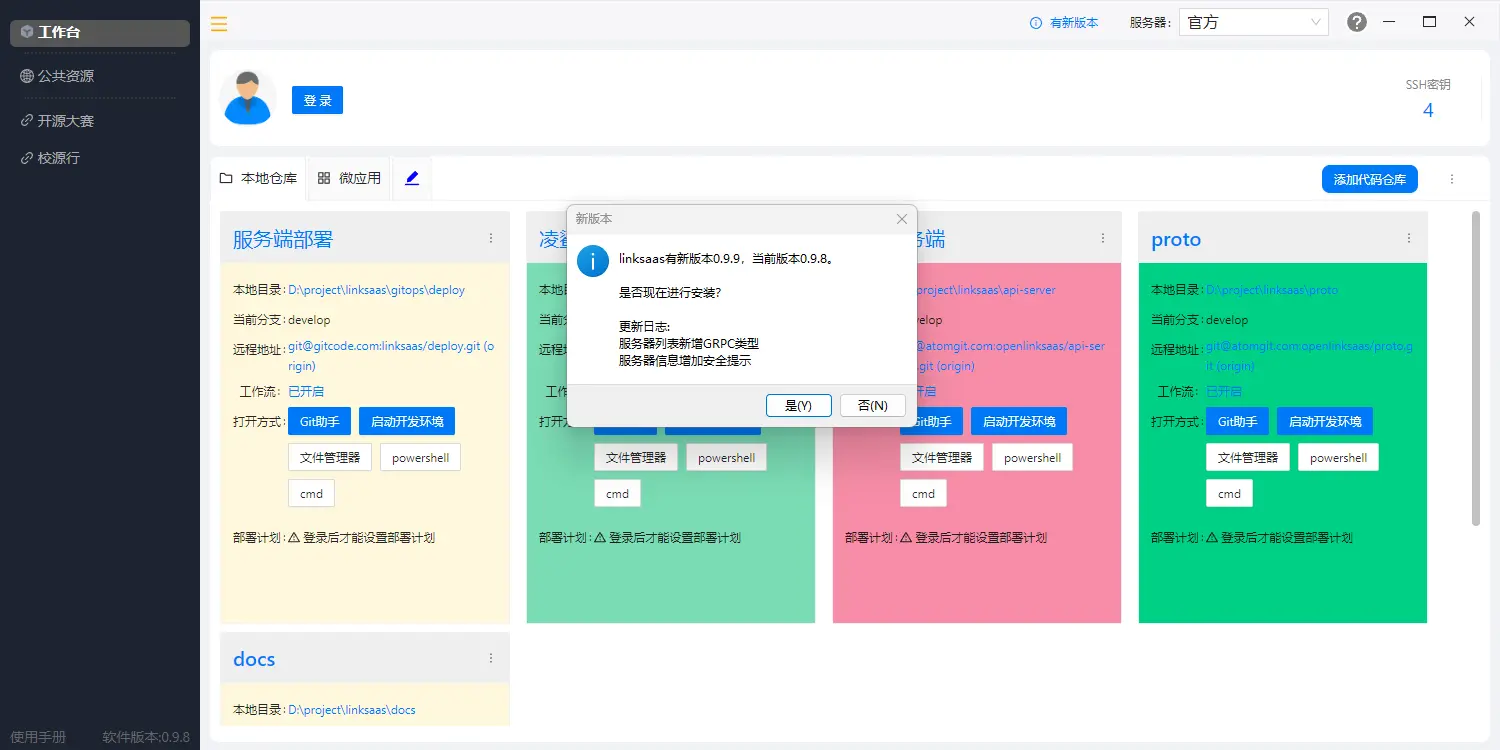Open 文件管理器 in 服务端部署 card
Viewport: 1500px width, 750px height.
pos(330,457)
